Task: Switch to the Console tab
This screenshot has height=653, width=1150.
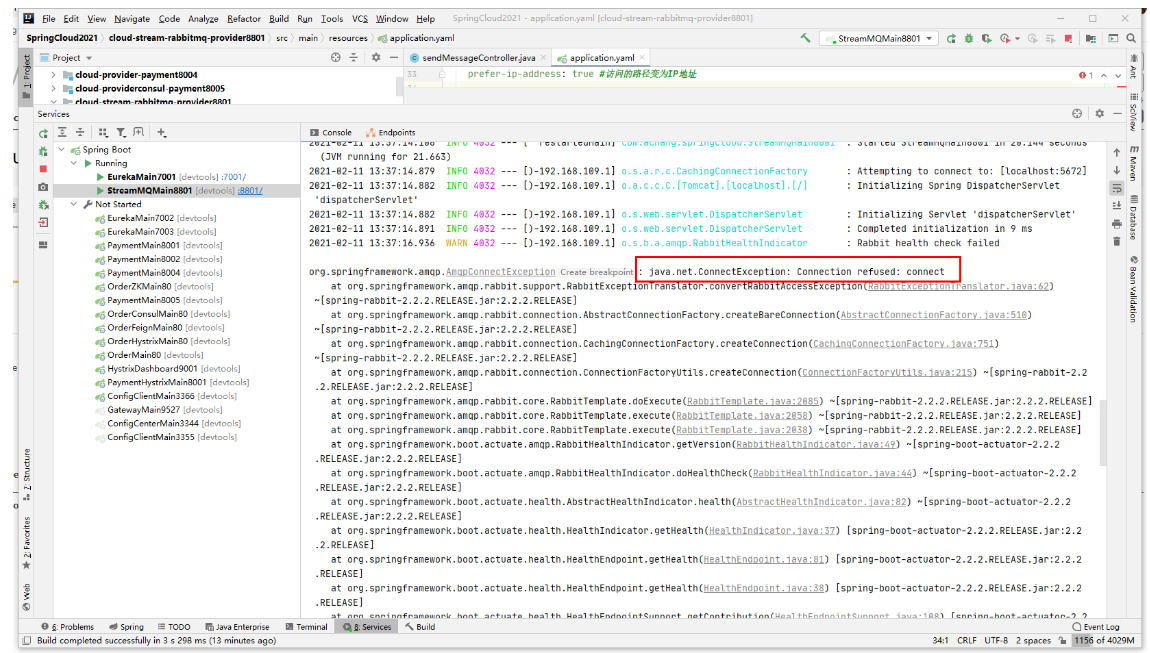Action: tap(331, 133)
